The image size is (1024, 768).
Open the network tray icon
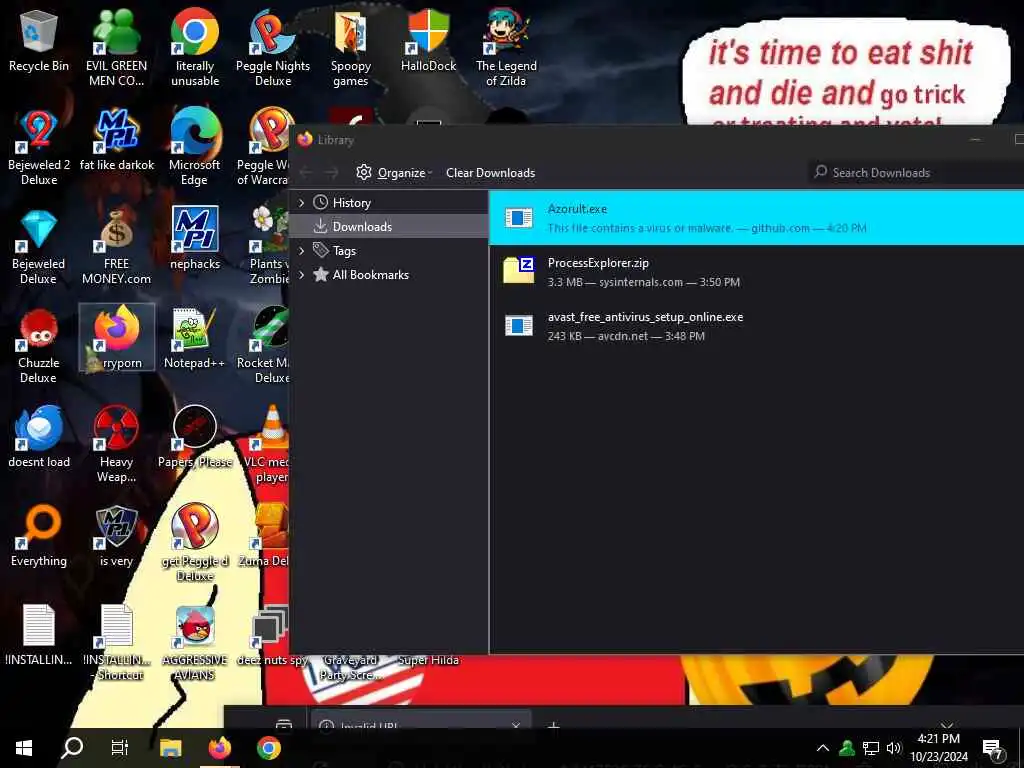click(x=871, y=748)
